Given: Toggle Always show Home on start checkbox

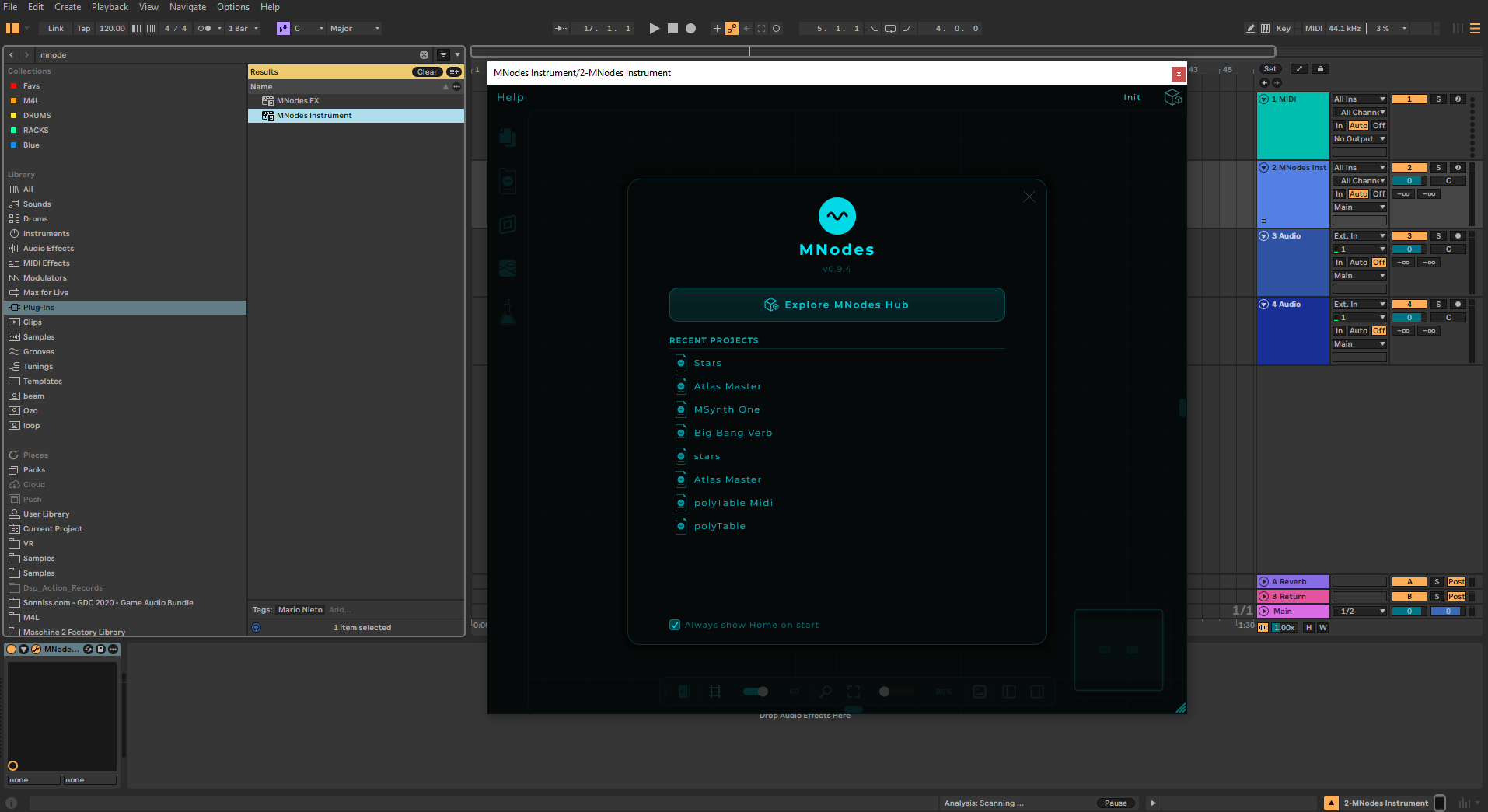Looking at the screenshot, I should [675, 625].
